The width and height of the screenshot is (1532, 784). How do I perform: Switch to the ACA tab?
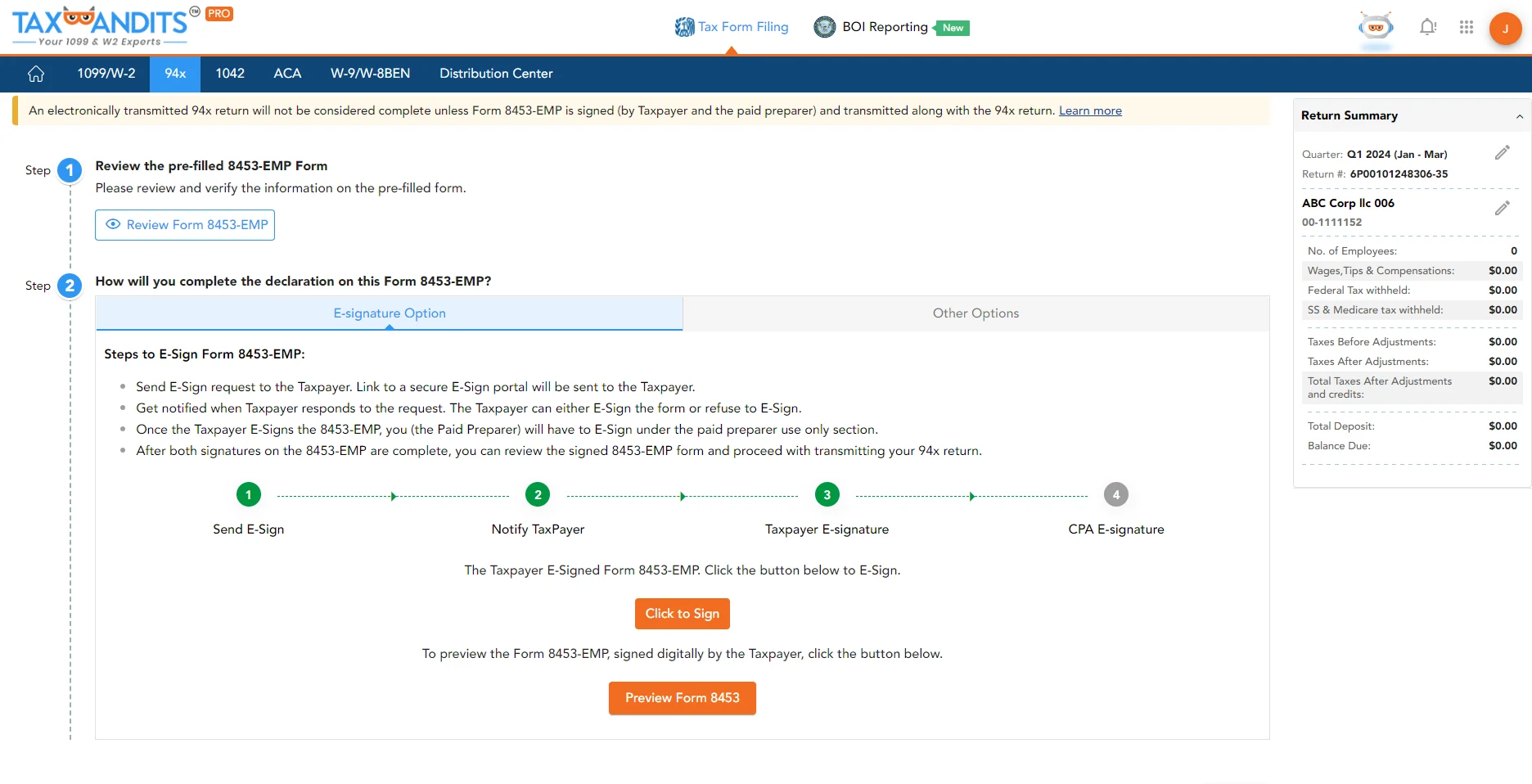(287, 74)
